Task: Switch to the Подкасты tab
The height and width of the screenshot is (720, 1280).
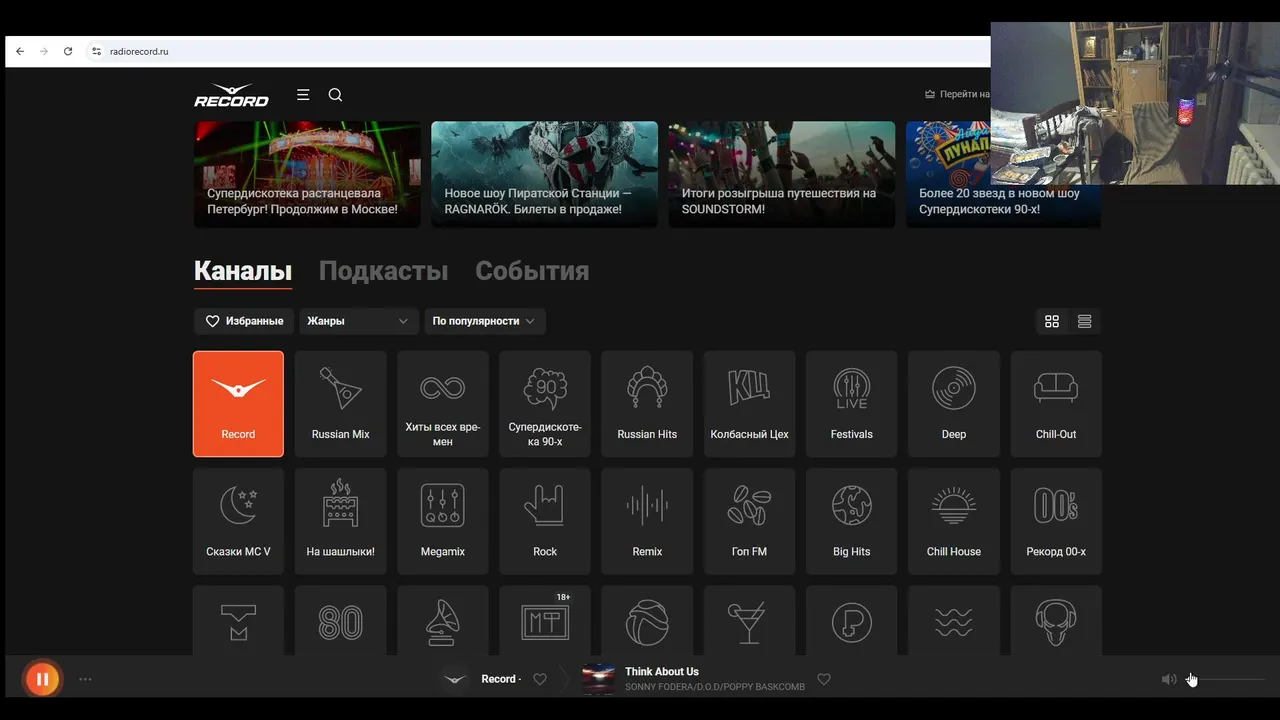Action: 383,271
